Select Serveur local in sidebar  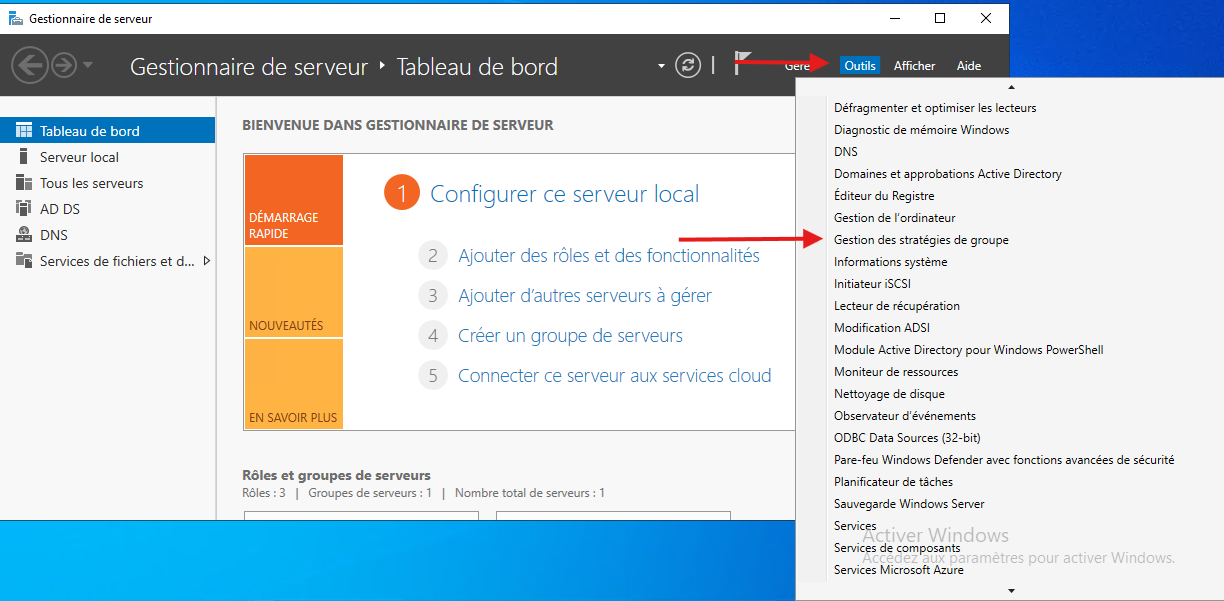tap(108, 157)
